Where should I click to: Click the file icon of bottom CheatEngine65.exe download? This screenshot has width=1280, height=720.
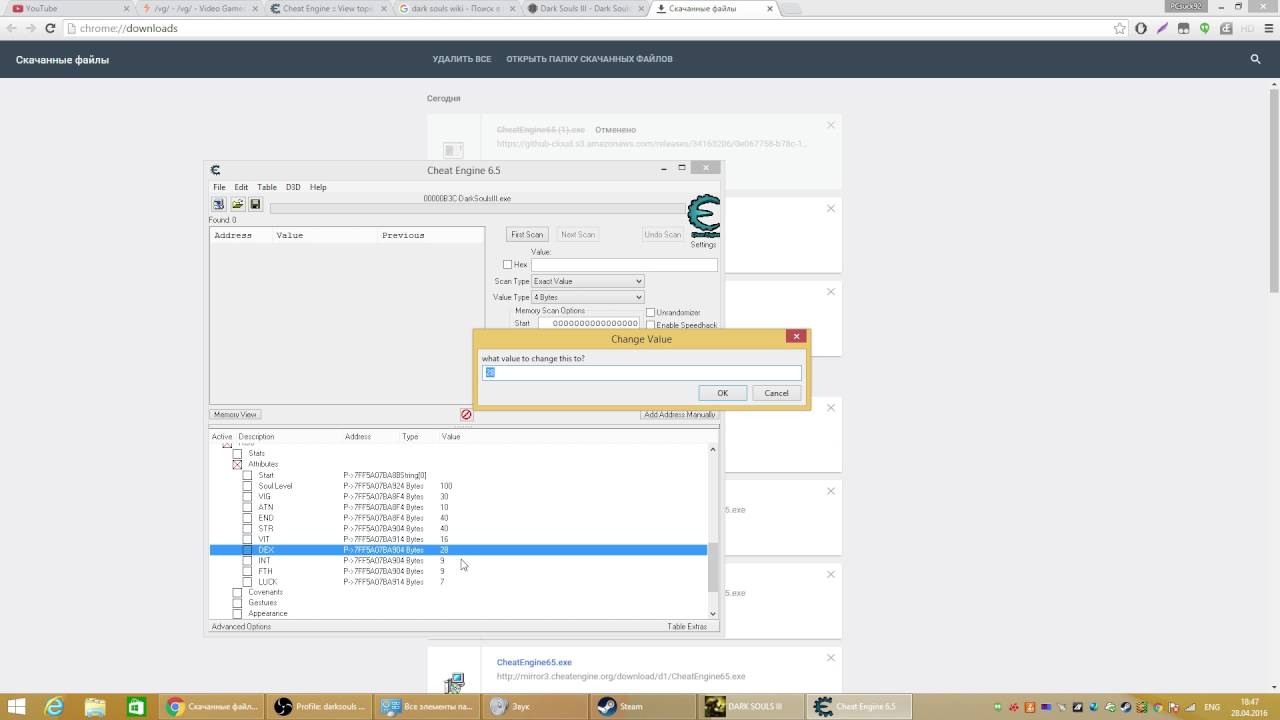[x=454, y=683]
